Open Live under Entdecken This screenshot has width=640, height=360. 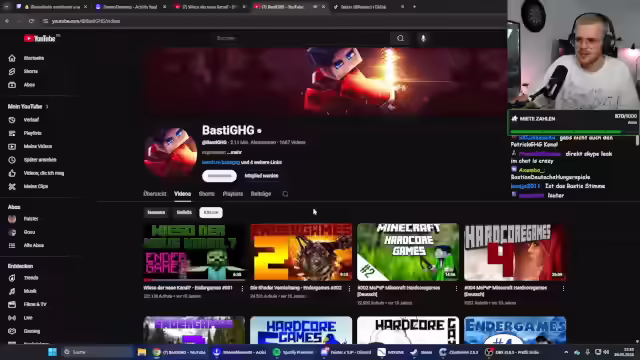[x=28, y=318]
